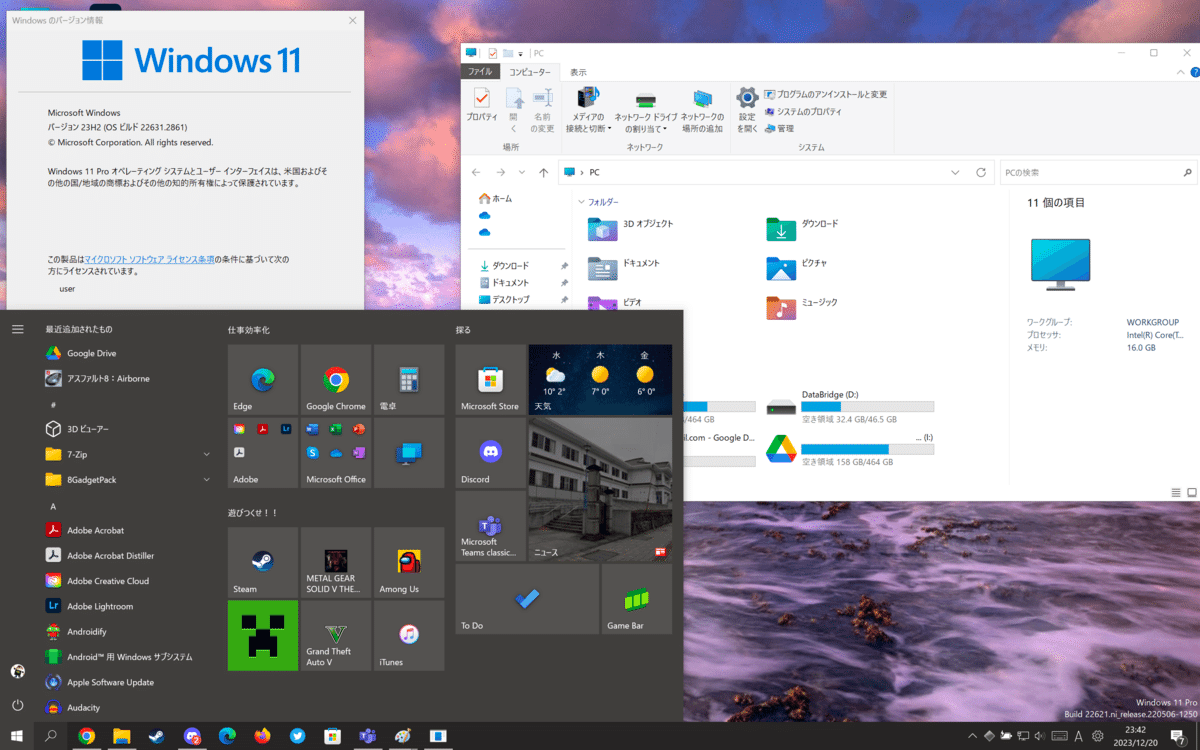Switch Explorer to details view layout toggle
The image size is (1200, 750).
(x=1177, y=493)
